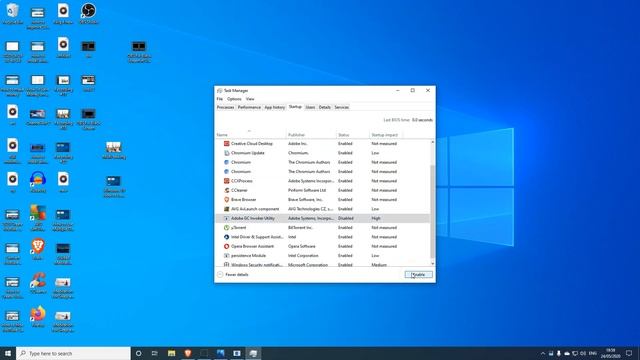640x360 pixels.
Task: Open the Windows Start menu
Action: [8, 353]
